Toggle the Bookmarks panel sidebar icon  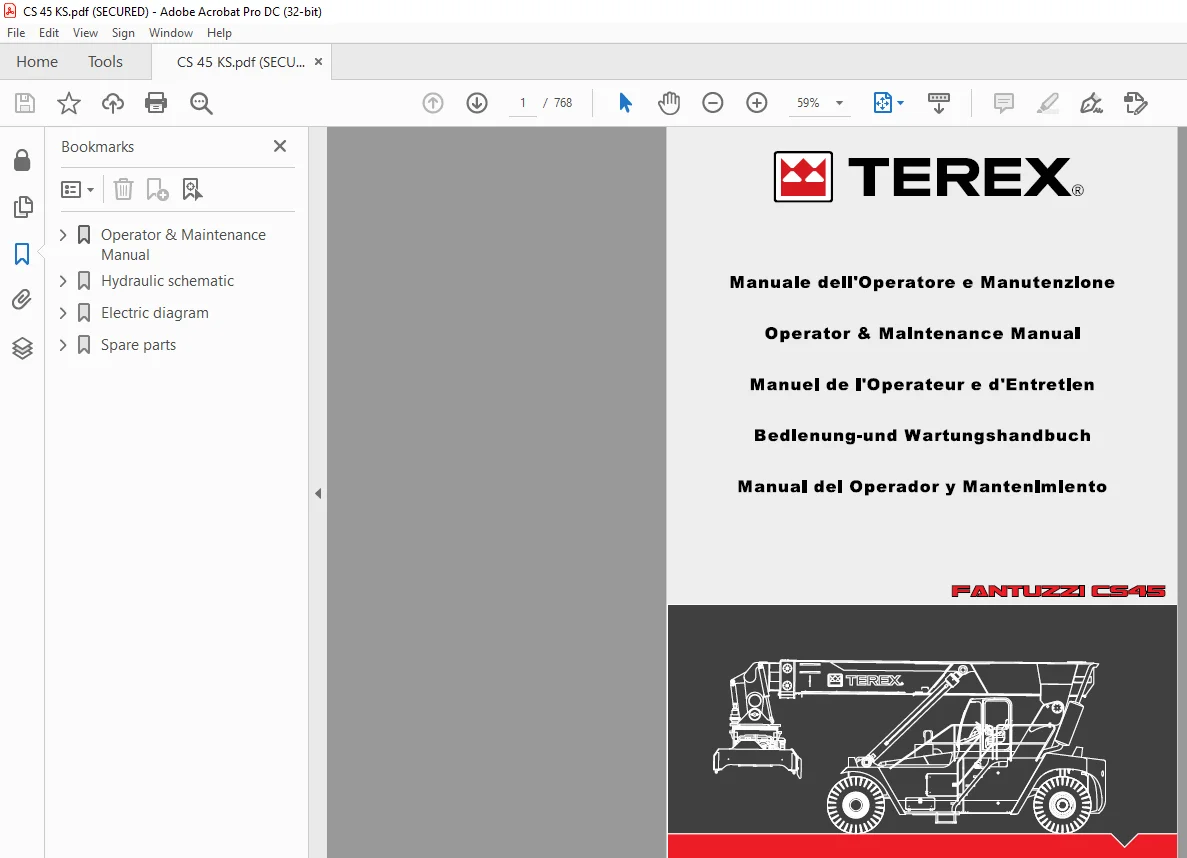click(22, 254)
